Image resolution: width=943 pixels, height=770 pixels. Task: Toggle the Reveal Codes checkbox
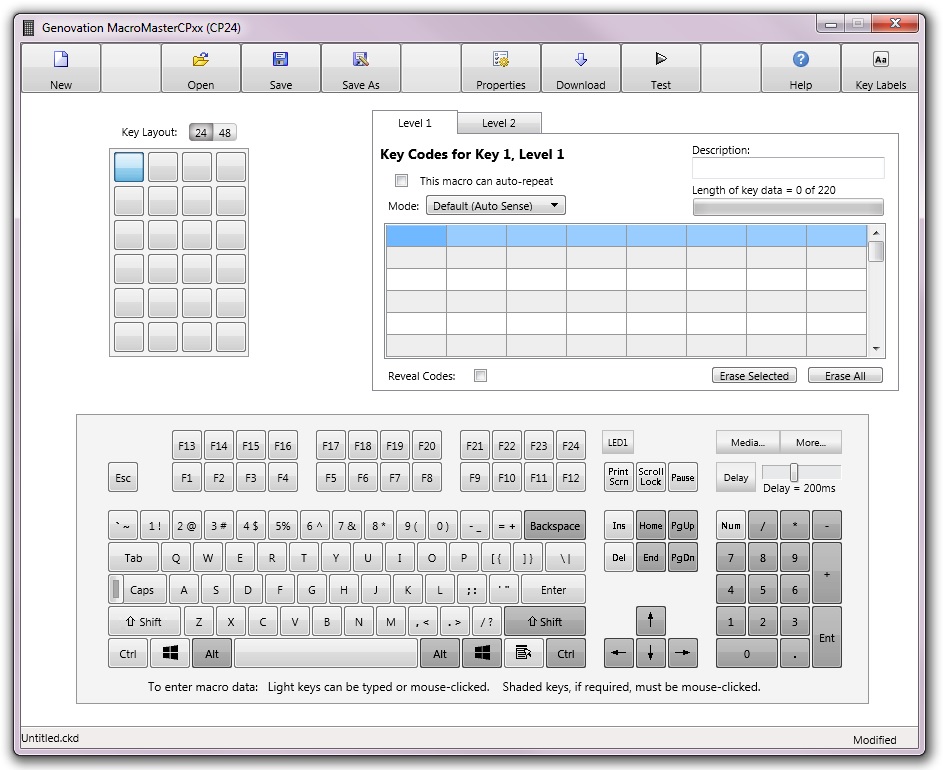(481, 376)
